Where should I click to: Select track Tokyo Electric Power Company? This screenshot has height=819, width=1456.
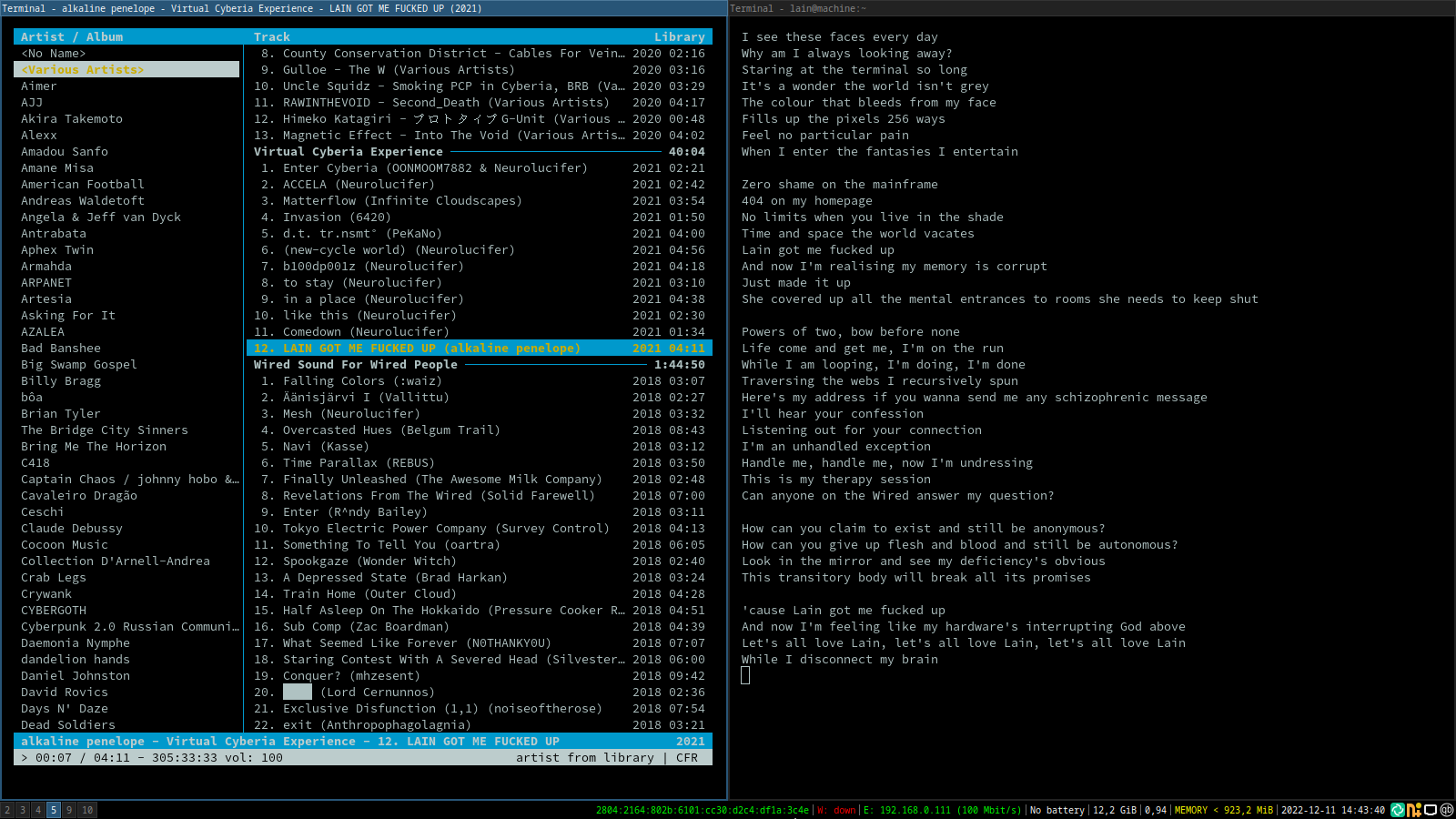[480, 528]
